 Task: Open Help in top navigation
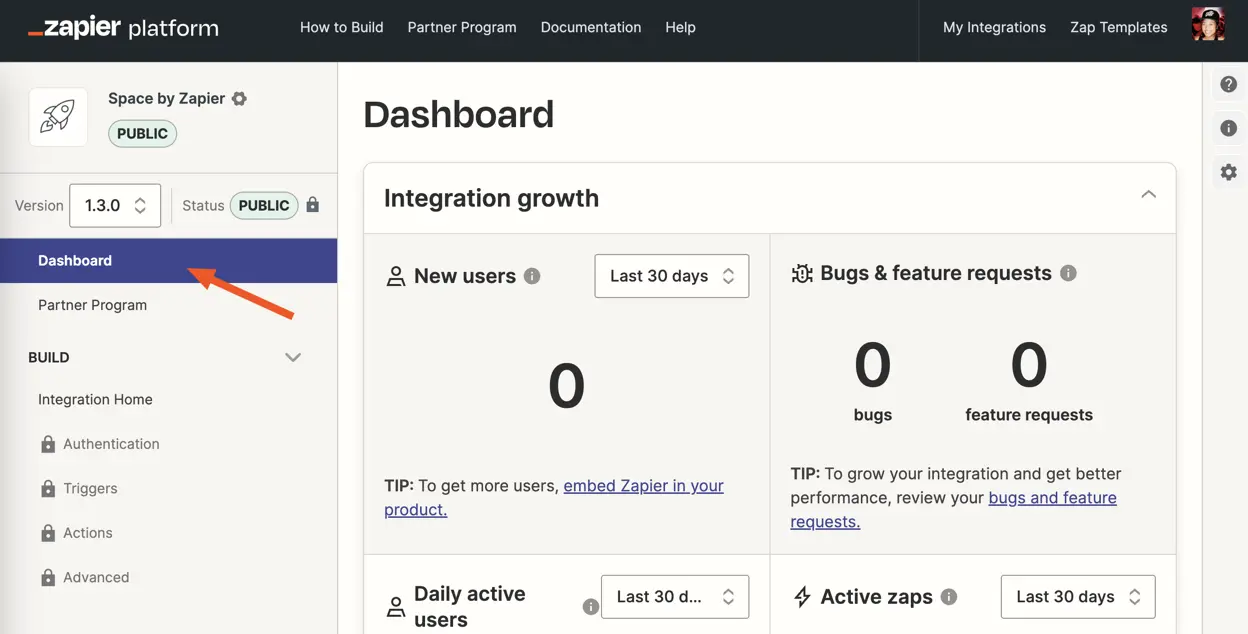tap(680, 27)
